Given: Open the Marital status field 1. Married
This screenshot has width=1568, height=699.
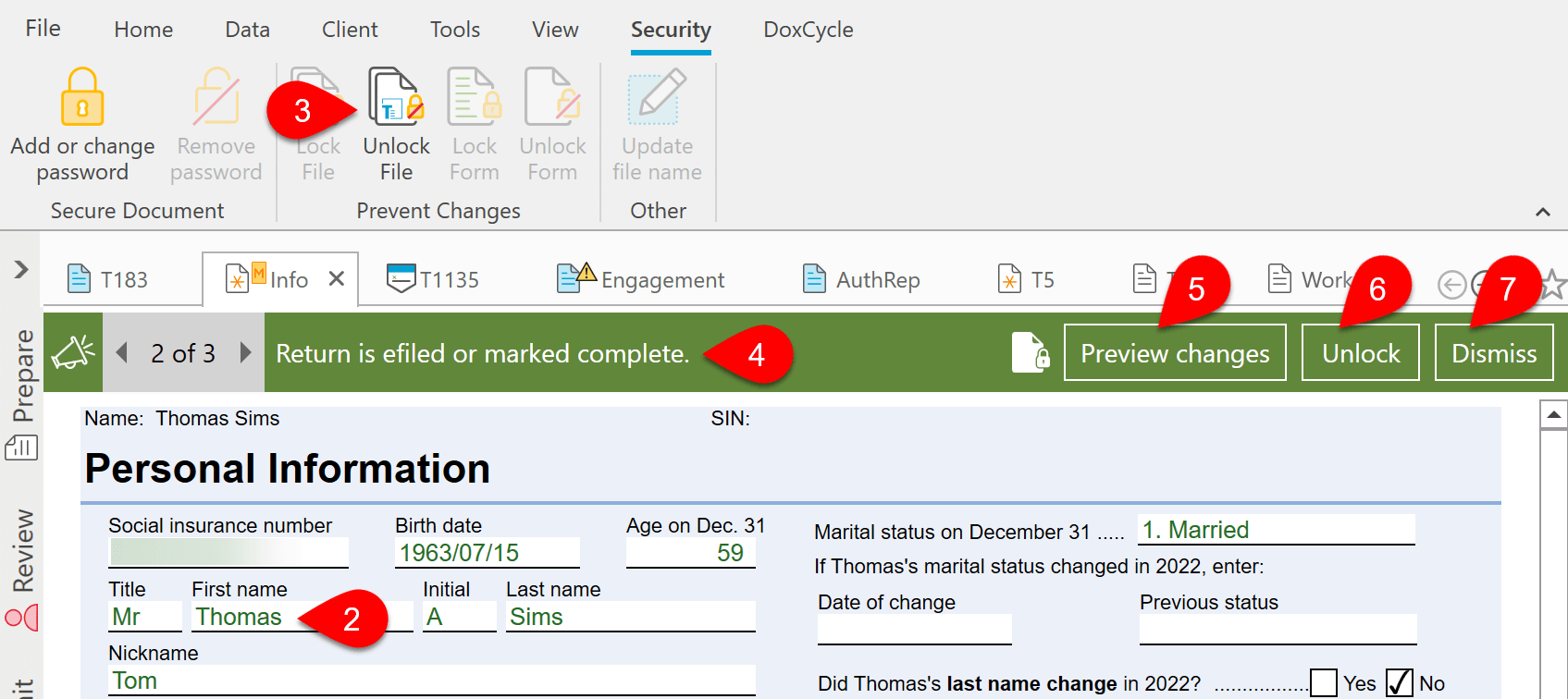Looking at the screenshot, I should [x=1277, y=530].
